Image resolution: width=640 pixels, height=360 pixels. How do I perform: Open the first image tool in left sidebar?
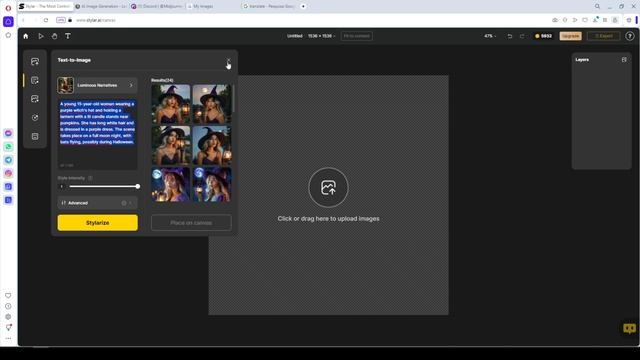(x=35, y=62)
